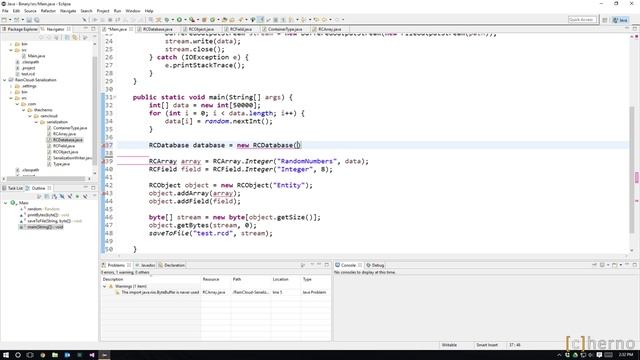Select the Package Explorer tab
Image resolution: width=640 pixels, height=360 pixels.
20,29
